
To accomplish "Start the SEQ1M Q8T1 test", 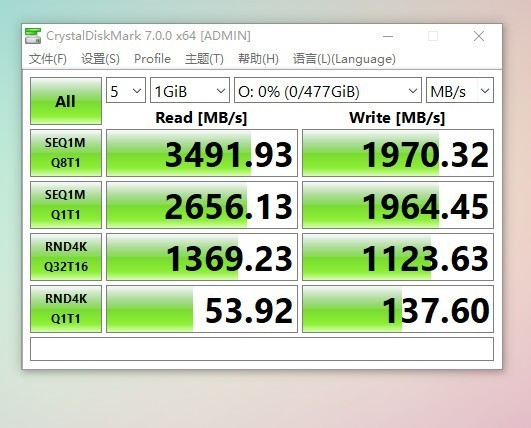I will (x=66, y=153).
